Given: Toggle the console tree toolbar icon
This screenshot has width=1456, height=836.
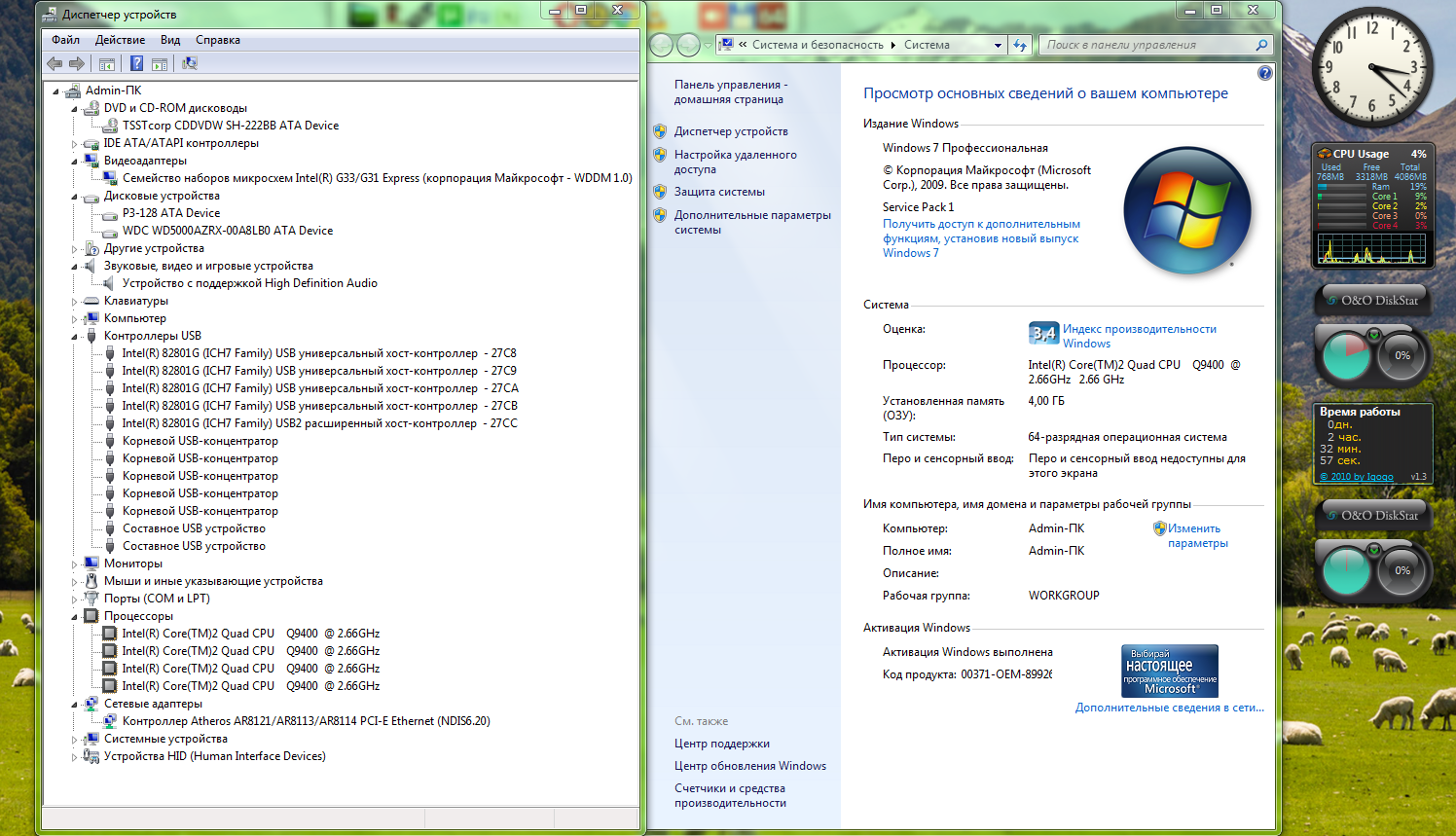Looking at the screenshot, I should (107, 63).
